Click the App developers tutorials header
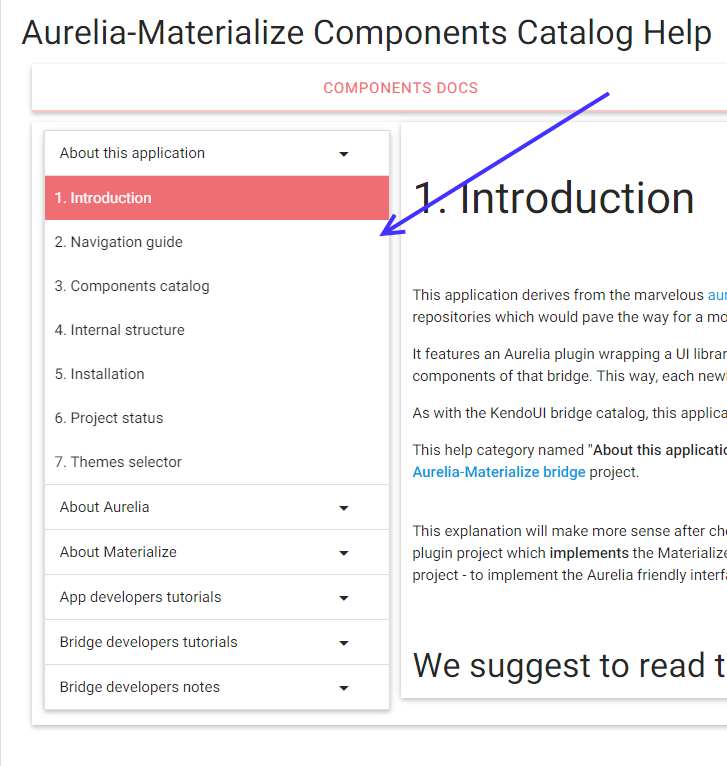 pyautogui.click(x=140, y=597)
